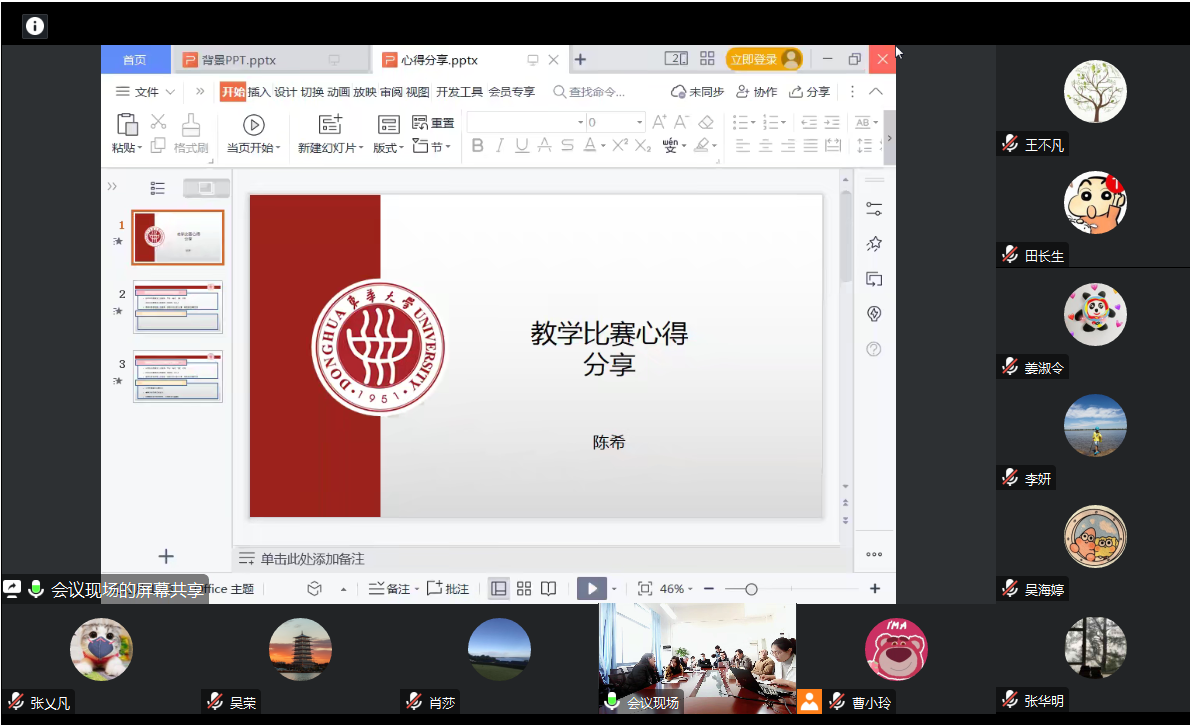
Task: Open the font size dropdown
Action: tap(640, 122)
